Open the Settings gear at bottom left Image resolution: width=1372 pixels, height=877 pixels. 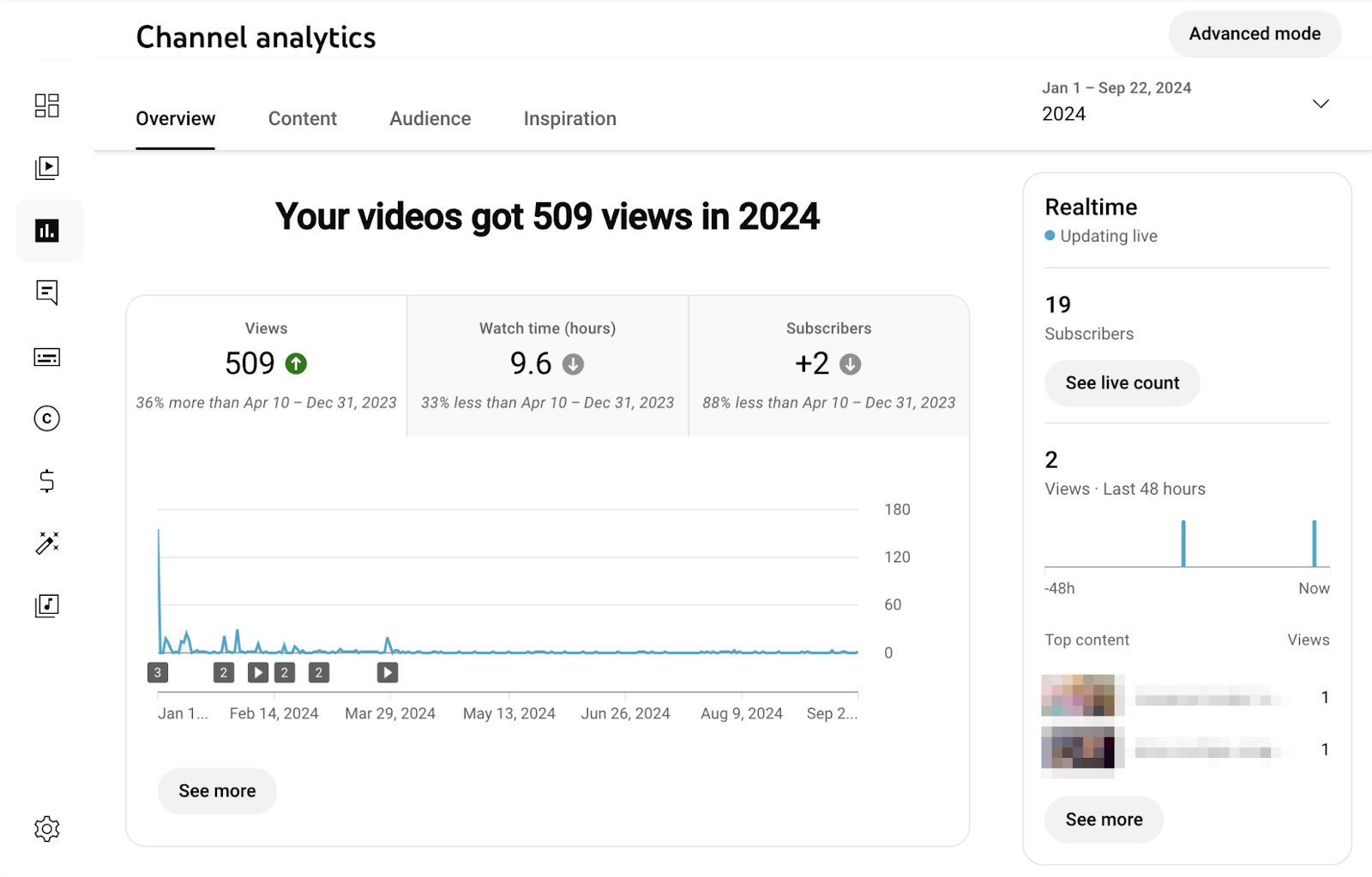click(x=47, y=828)
